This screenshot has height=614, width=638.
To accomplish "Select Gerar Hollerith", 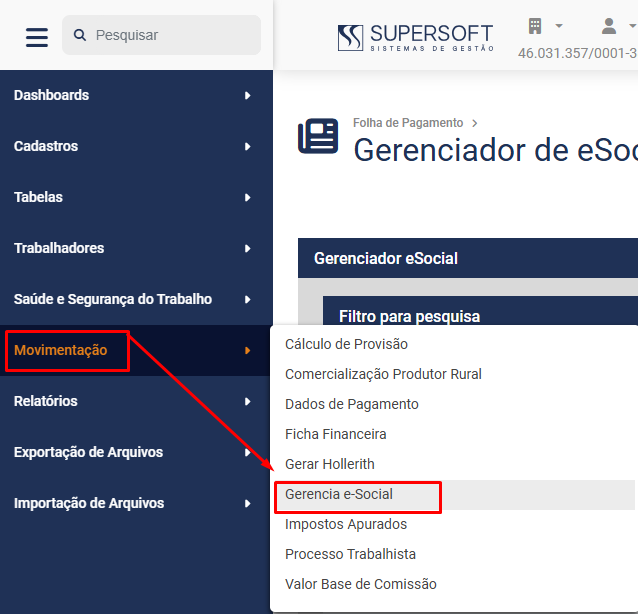I will pyautogui.click(x=452, y=464).
